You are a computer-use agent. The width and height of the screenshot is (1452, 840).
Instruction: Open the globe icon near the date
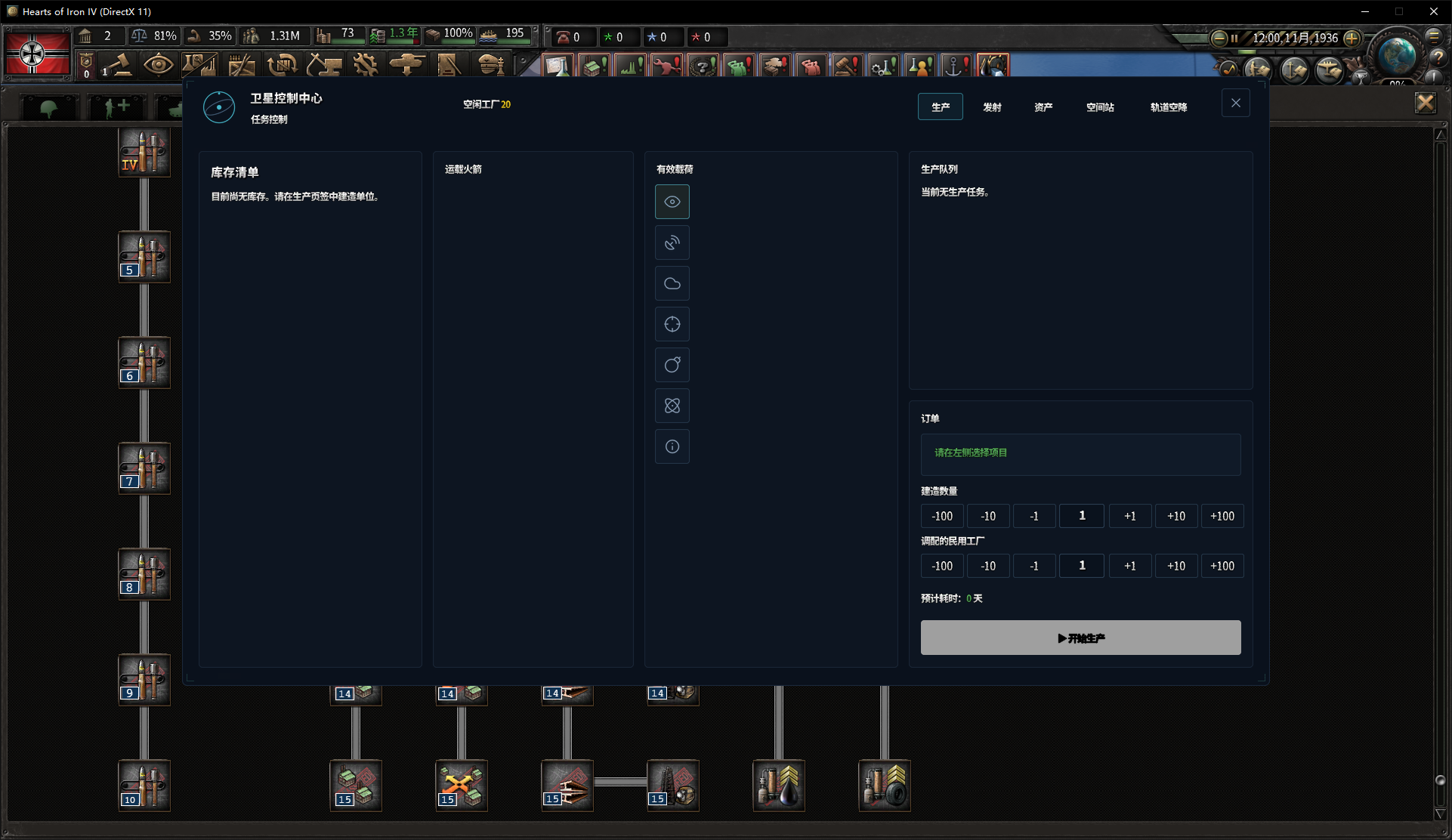click(x=1397, y=54)
